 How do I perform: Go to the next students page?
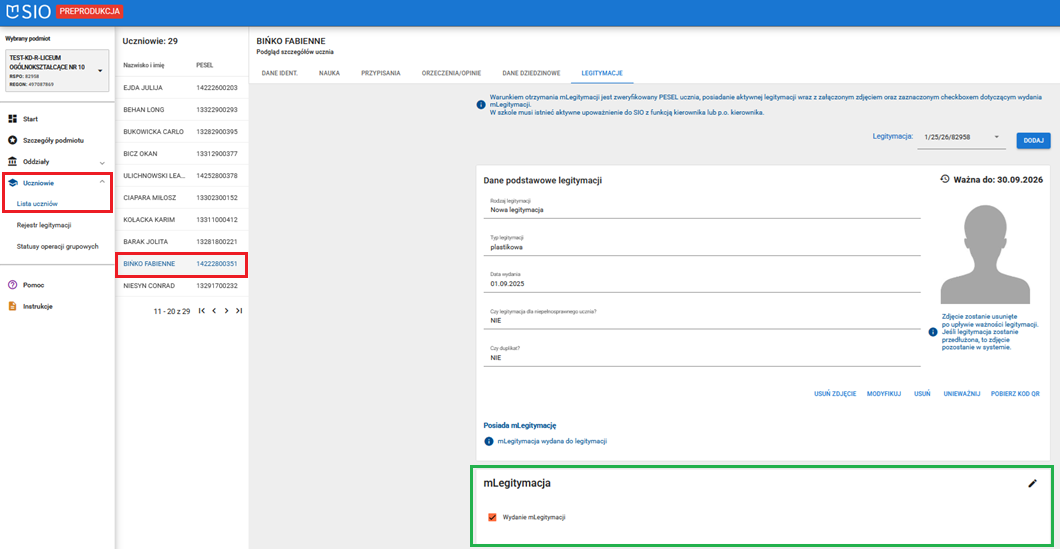coord(227,311)
